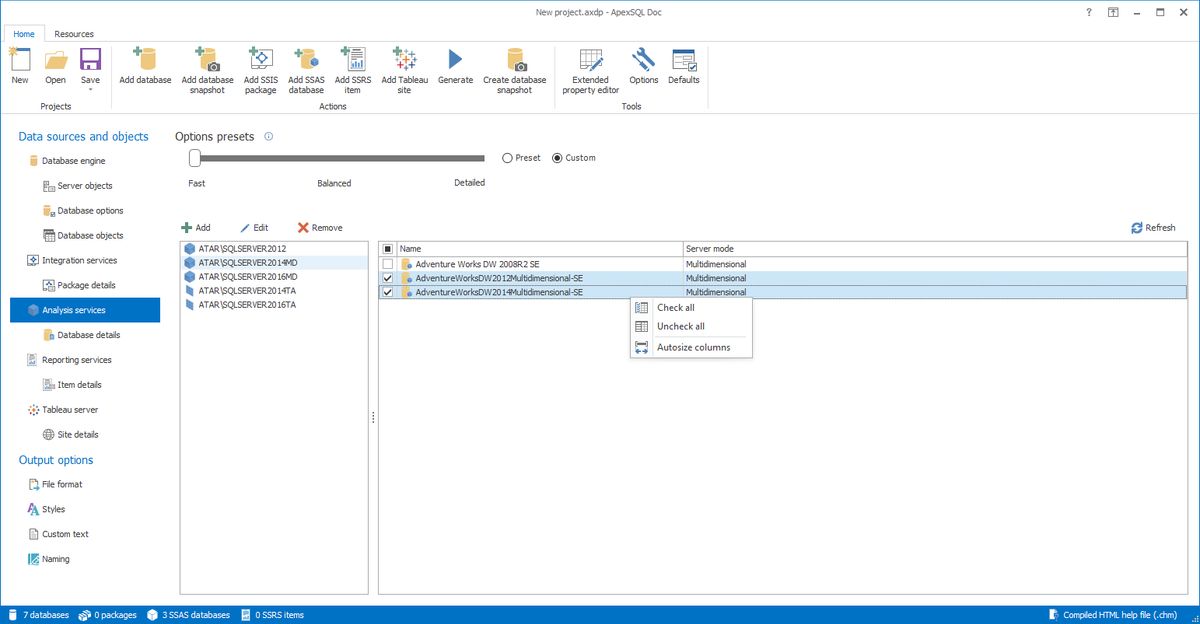Uncheck AdventureWorksDW2012Multidimensional-SE
This screenshot has width=1200, height=624.
point(390,278)
